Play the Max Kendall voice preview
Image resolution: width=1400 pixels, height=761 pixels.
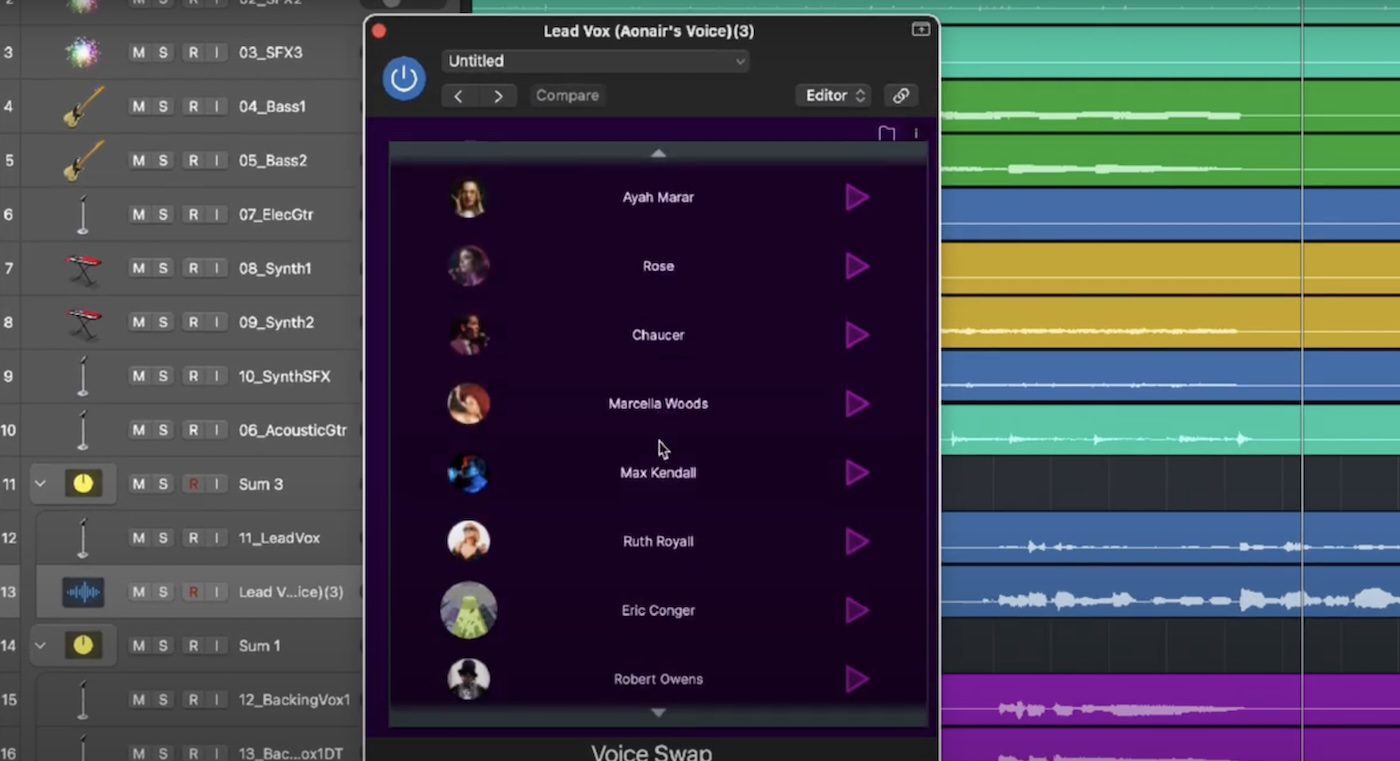pos(857,473)
